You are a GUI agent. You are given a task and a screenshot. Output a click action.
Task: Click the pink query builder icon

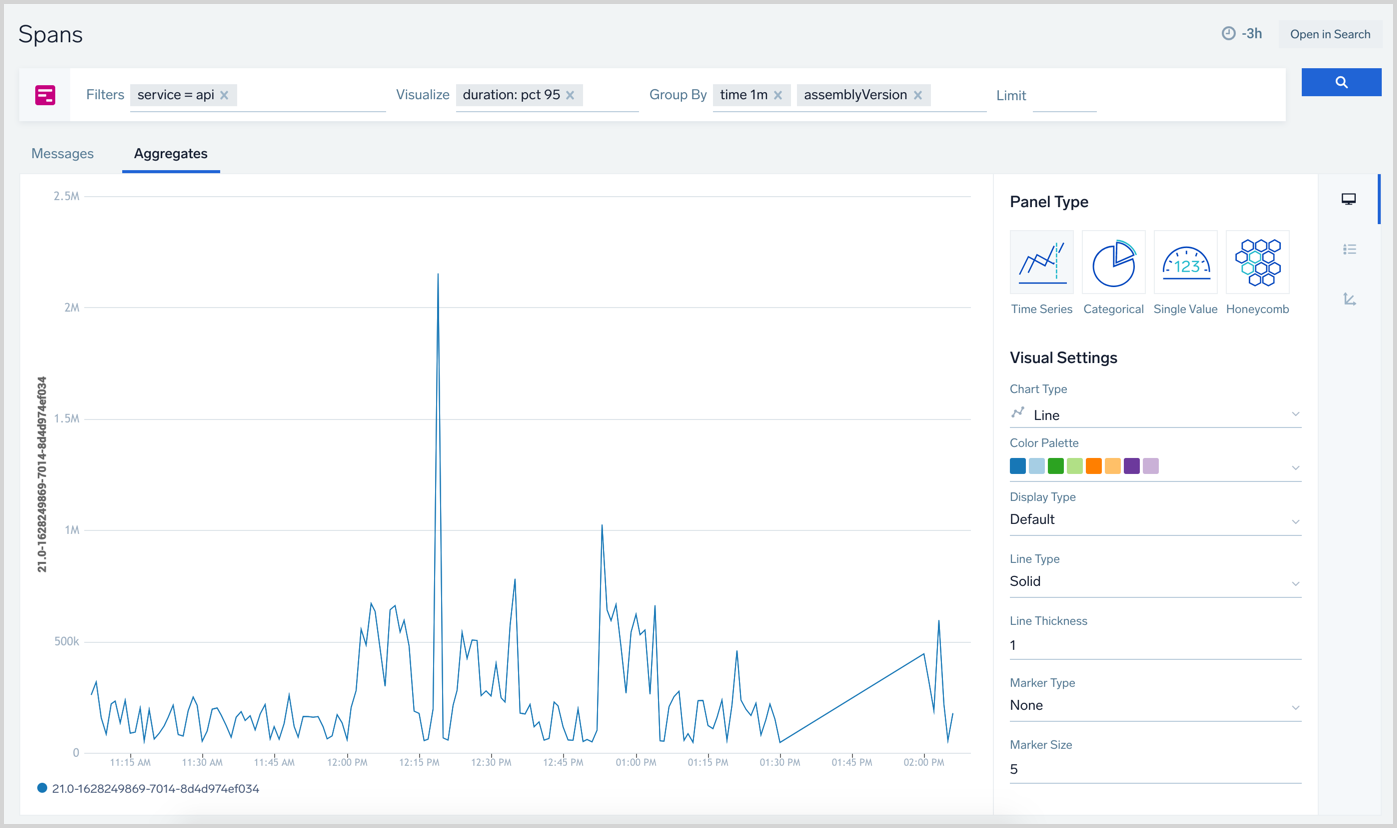coord(45,95)
